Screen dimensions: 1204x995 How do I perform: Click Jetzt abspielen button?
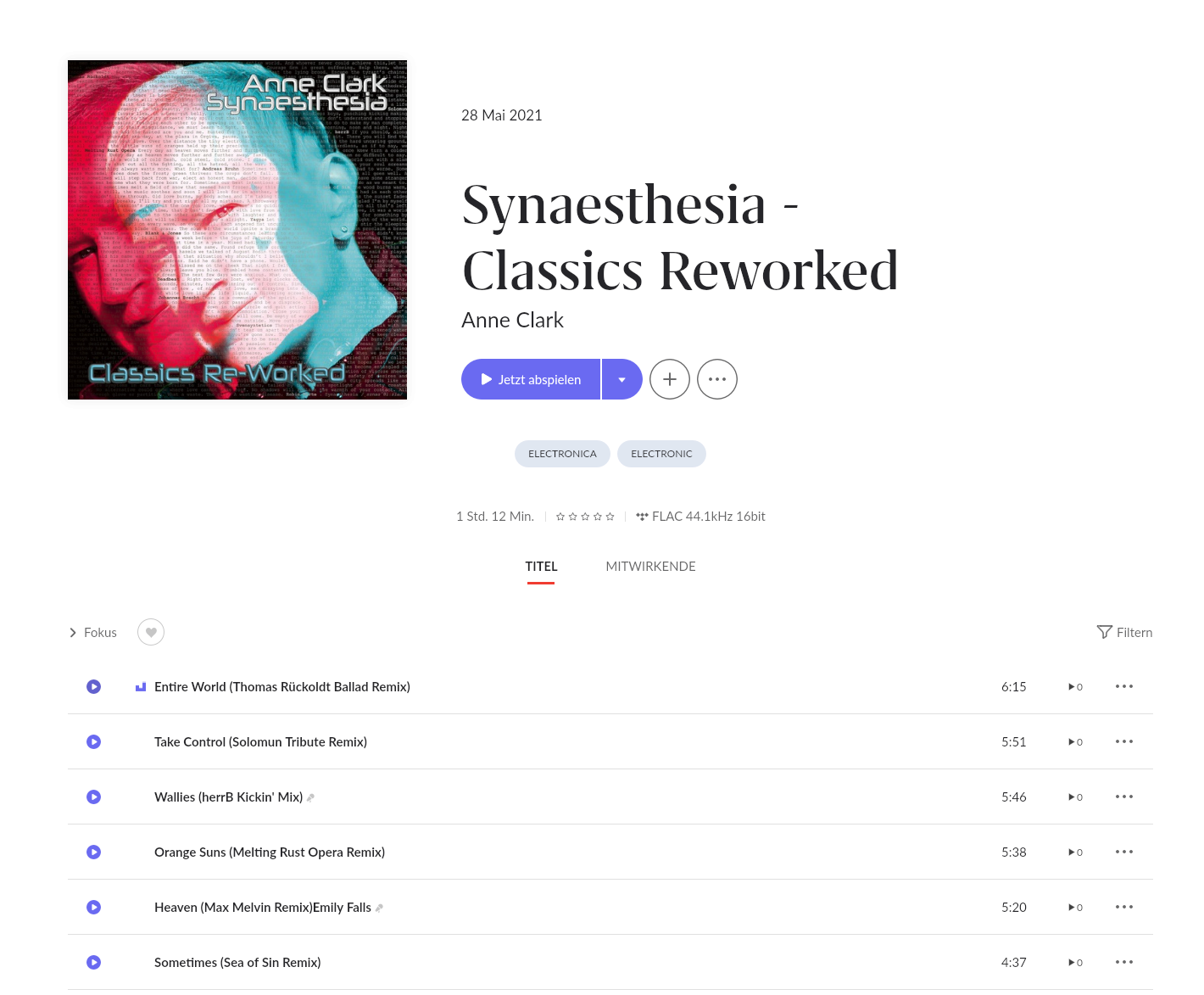click(531, 379)
